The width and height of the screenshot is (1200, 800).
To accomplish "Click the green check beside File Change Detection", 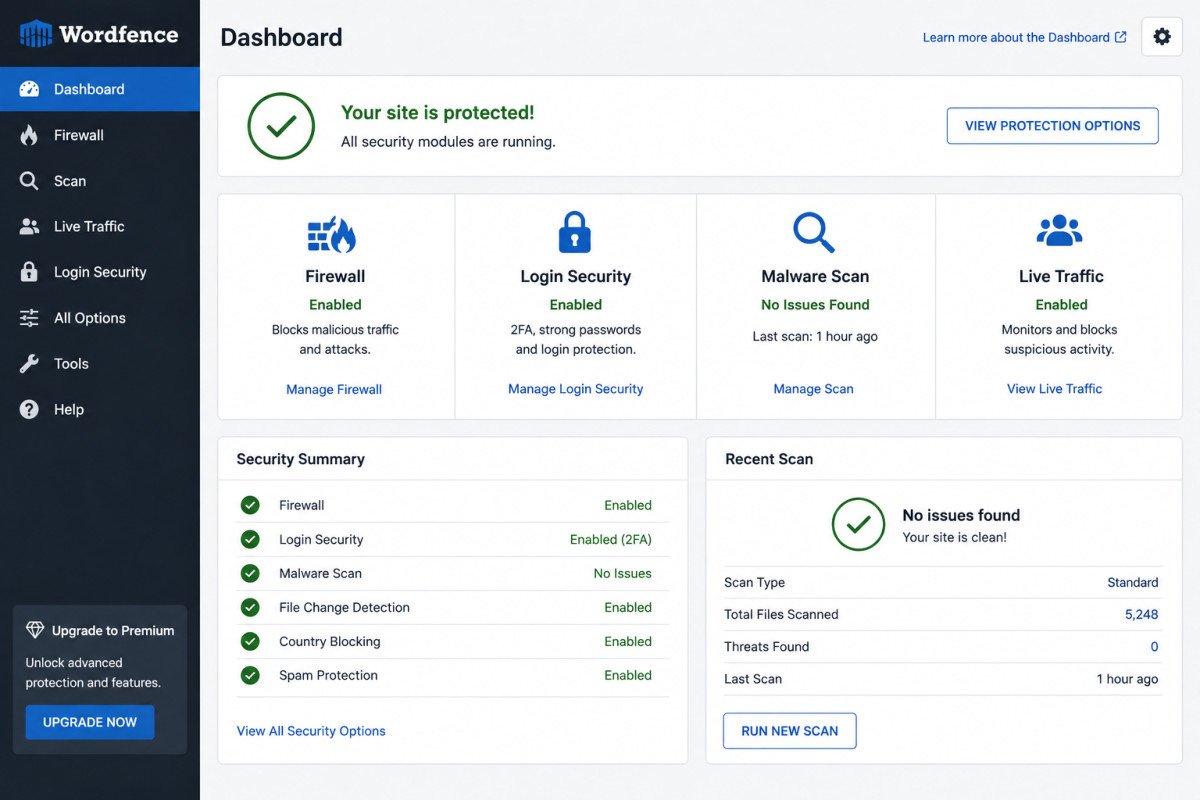I will tap(250, 608).
